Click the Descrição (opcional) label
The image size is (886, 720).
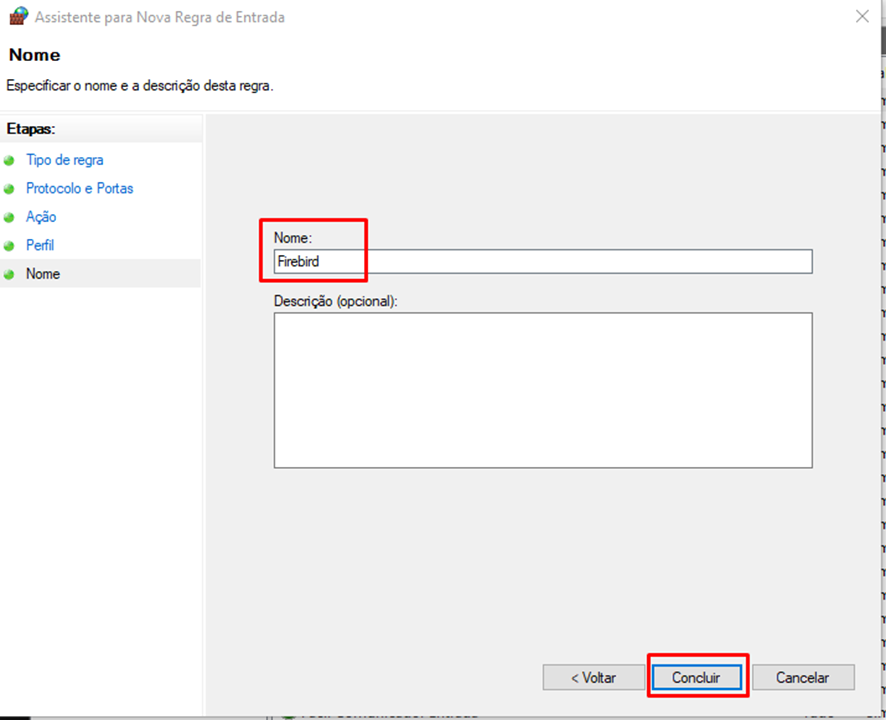336,301
